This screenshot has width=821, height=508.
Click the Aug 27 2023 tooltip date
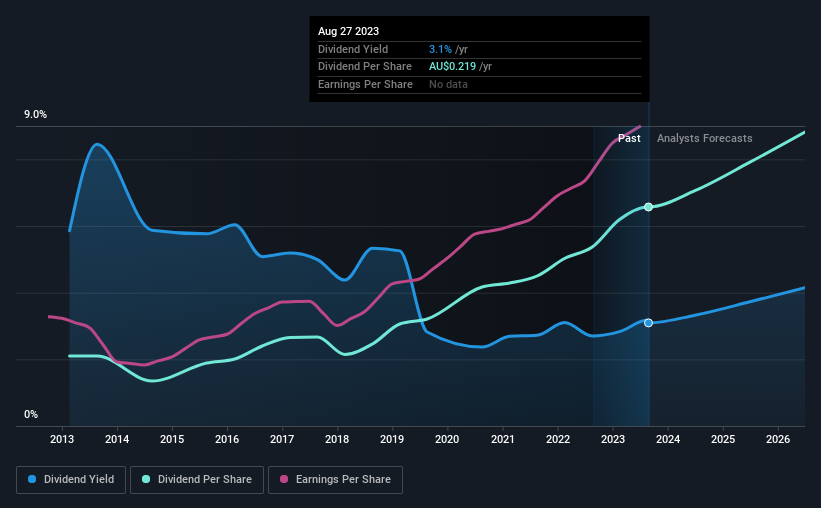coord(348,31)
